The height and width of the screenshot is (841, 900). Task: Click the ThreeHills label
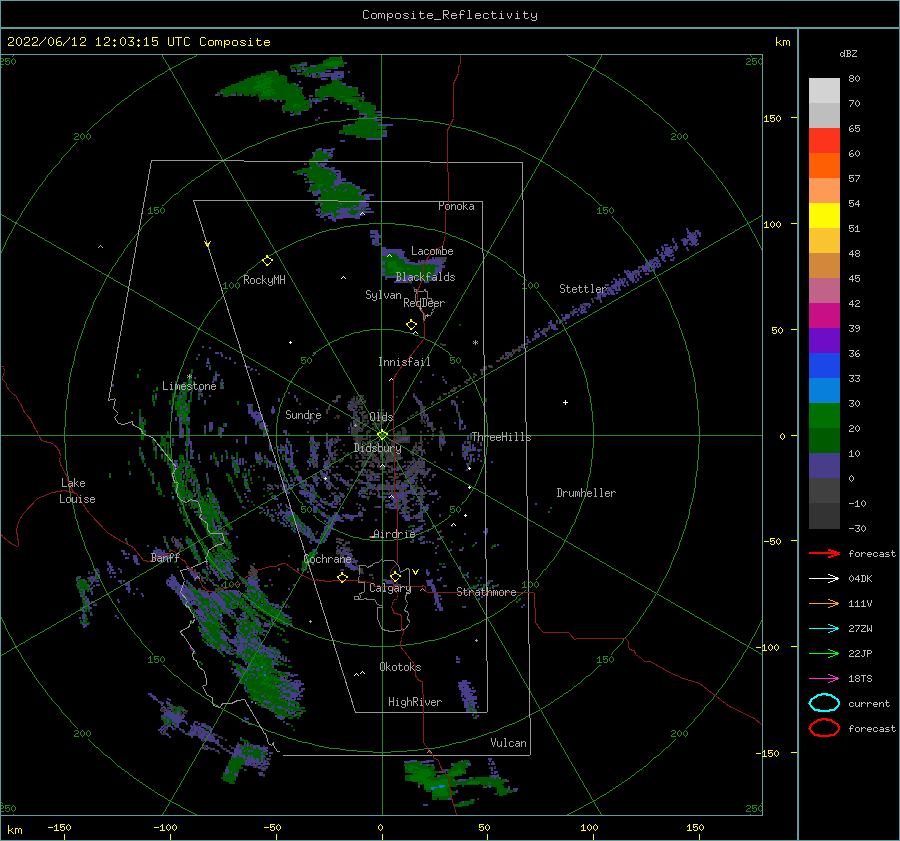coord(501,437)
